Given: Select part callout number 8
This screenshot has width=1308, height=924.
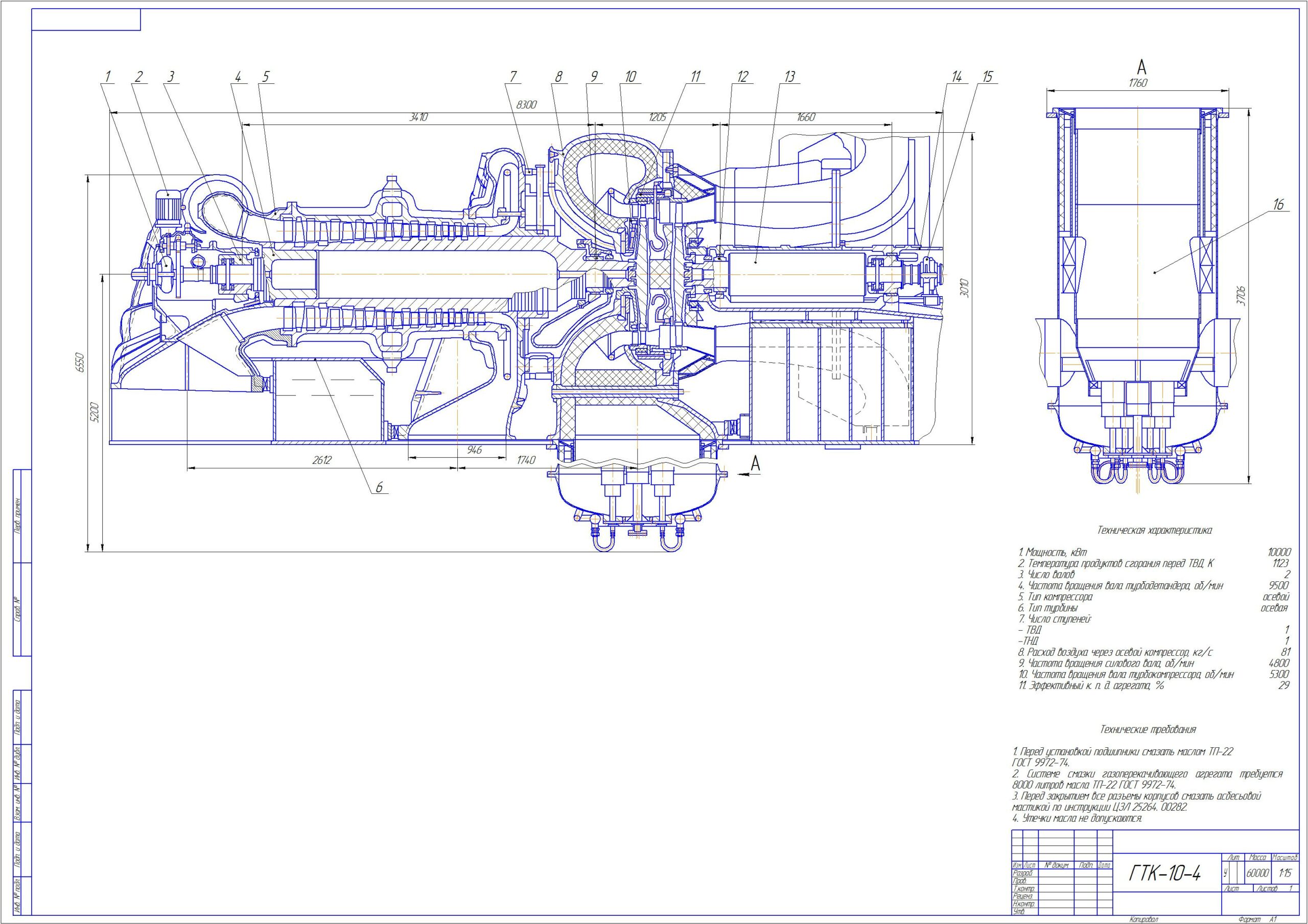Looking at the screenshot, I should click(x=559, y=76).
